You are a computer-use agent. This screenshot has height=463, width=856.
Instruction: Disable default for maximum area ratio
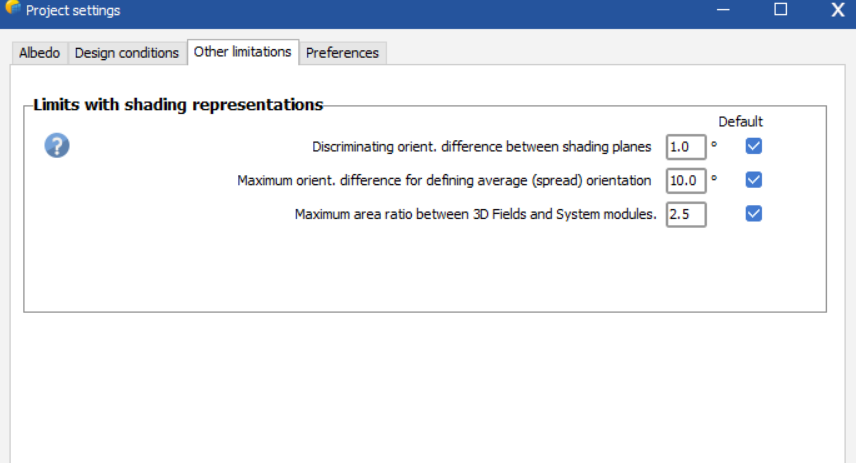[x=754, y=214]
